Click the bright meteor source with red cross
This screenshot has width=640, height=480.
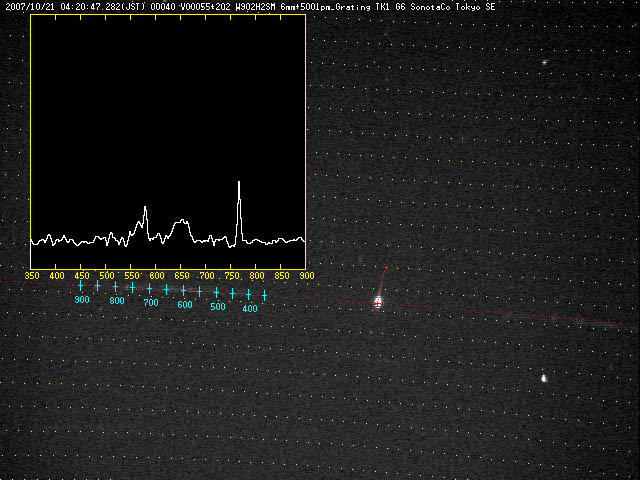[x=378, y=301]
